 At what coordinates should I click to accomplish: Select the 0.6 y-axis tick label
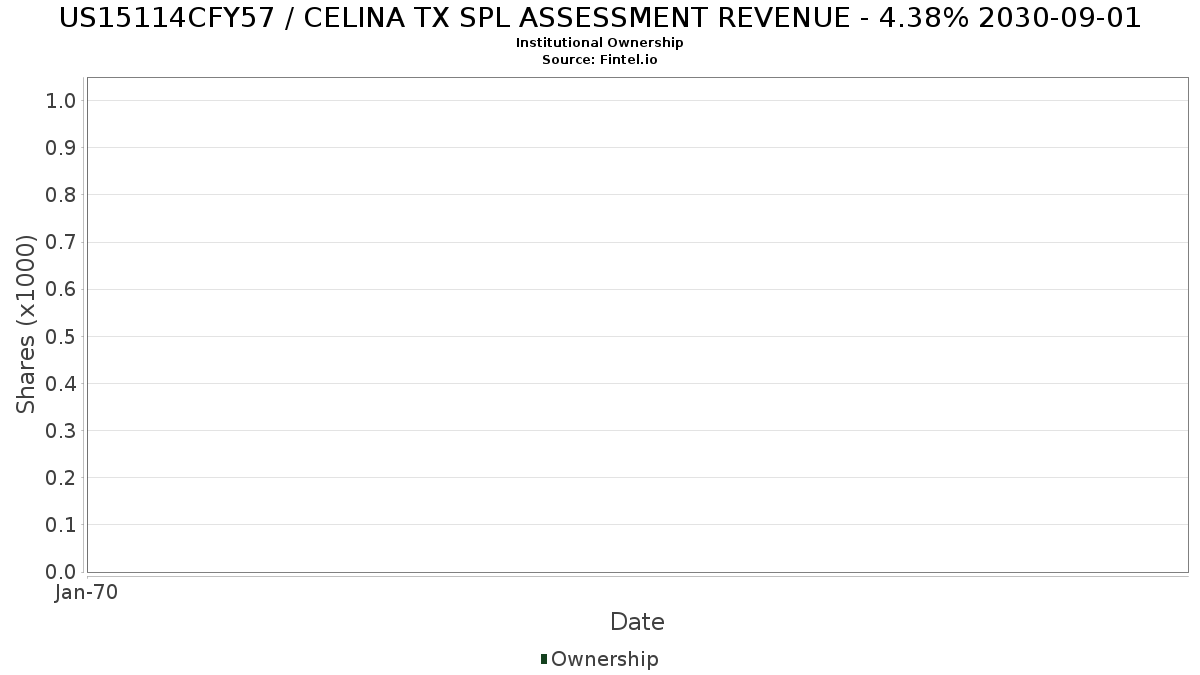pyautogui.click(x=61, y=289)
